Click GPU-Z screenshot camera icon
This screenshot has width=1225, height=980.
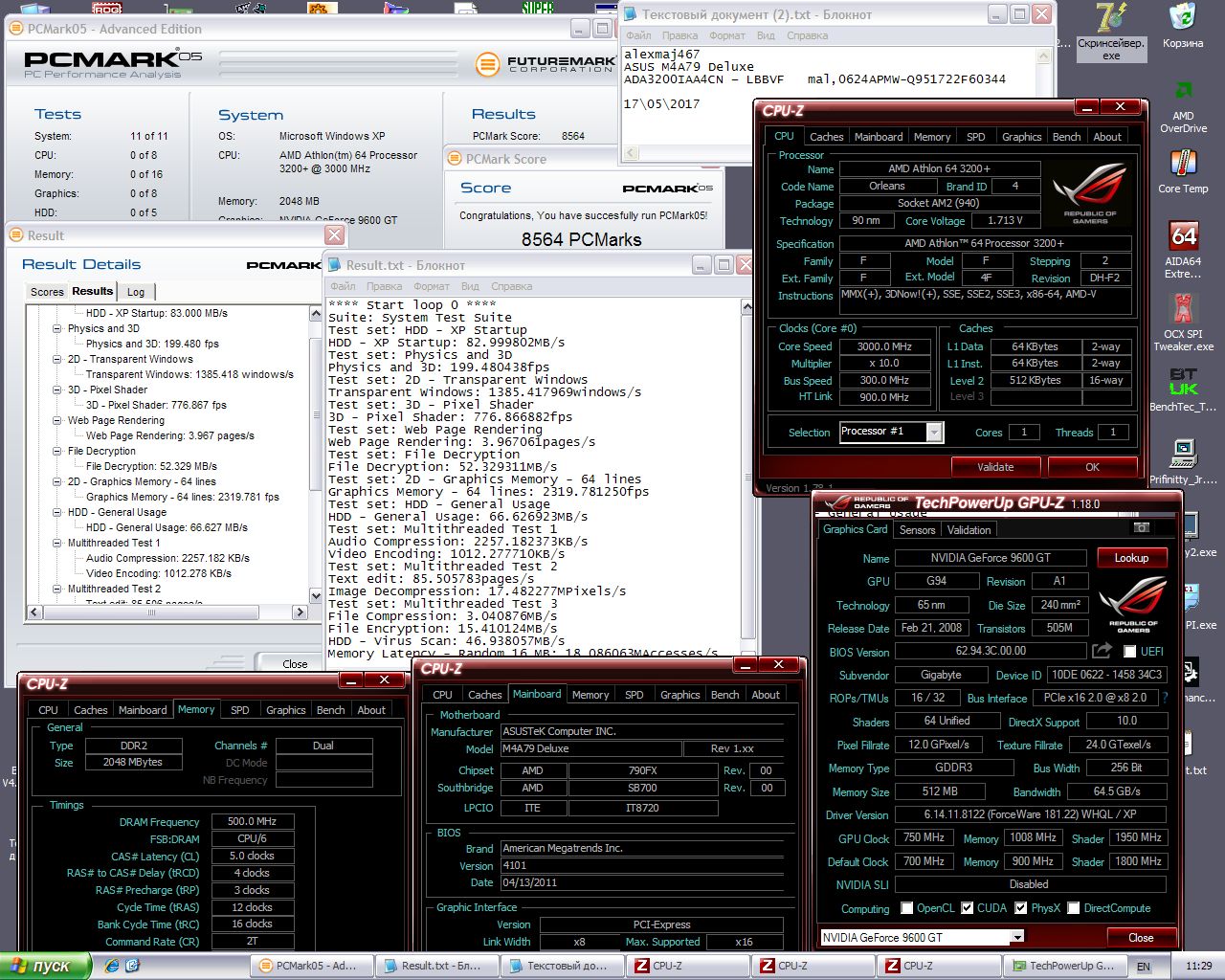pyautogui.click(x=1142, y=528)
